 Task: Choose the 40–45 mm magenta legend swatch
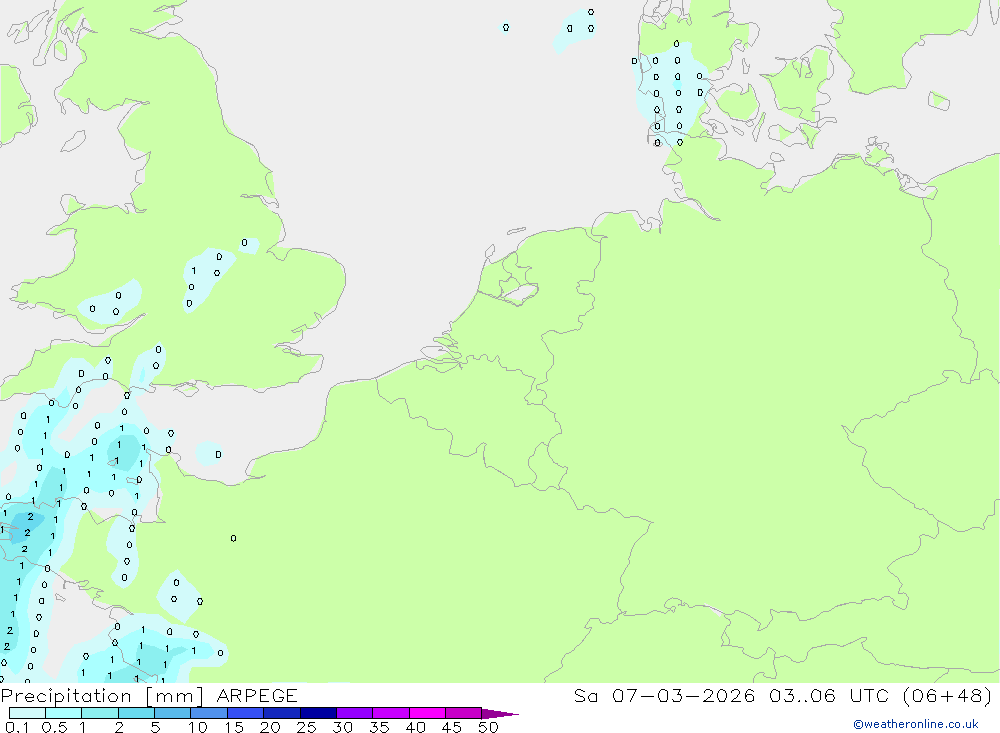pos(427,713)
